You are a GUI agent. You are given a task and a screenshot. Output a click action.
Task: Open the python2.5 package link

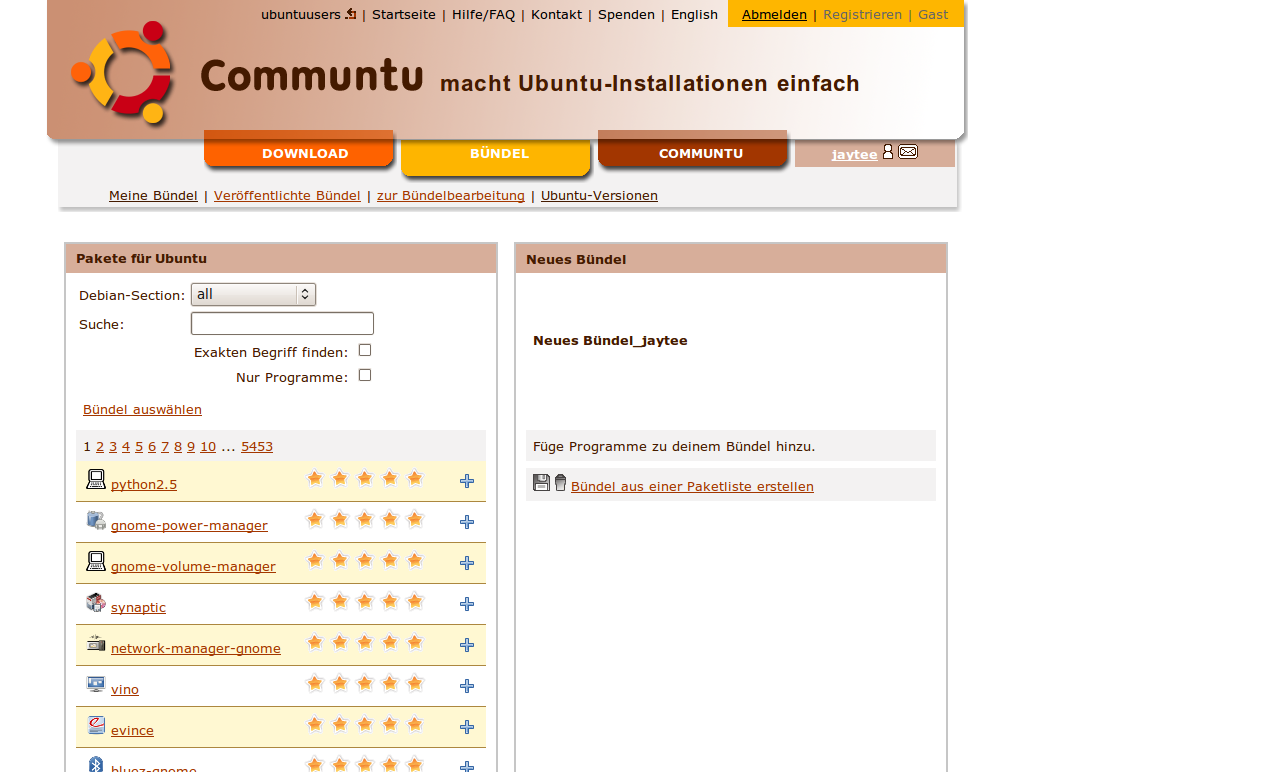[x=144, y=484]
